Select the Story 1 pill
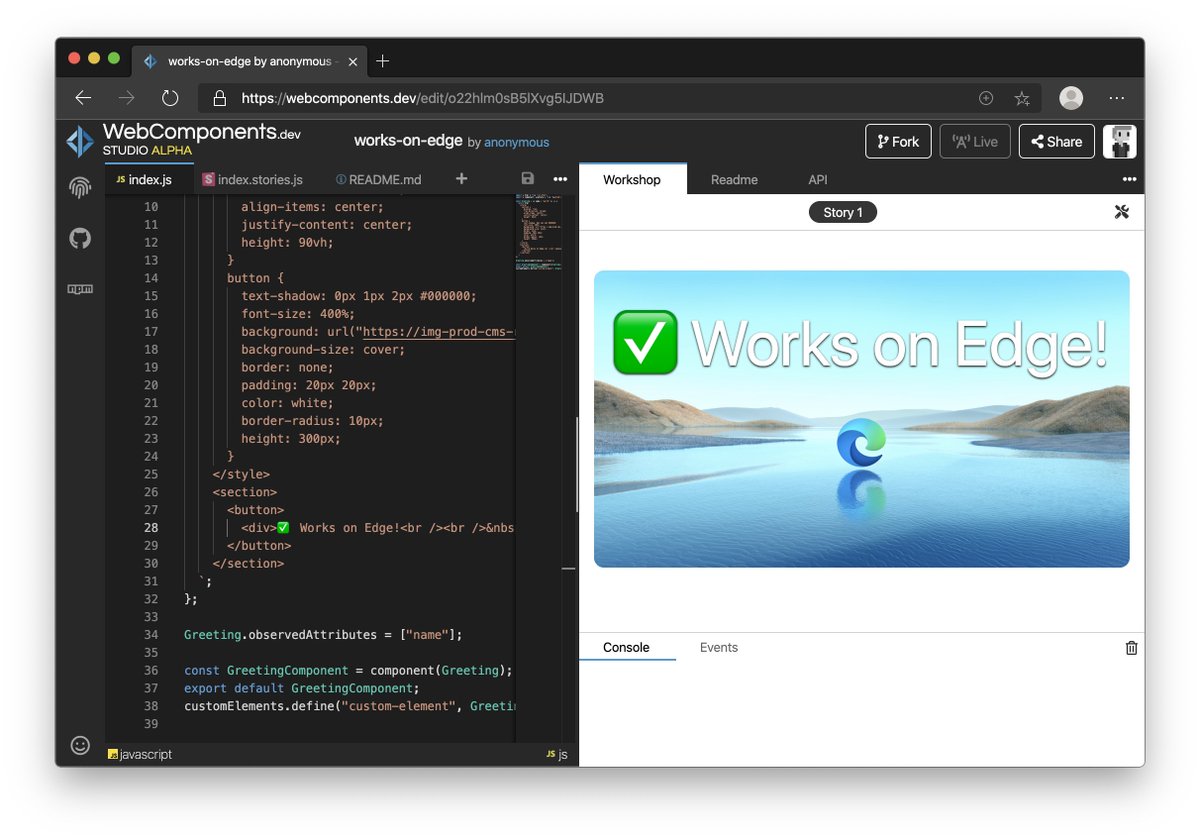The height and width of the screenshot is (840, 1200). [x=843, y=212]
